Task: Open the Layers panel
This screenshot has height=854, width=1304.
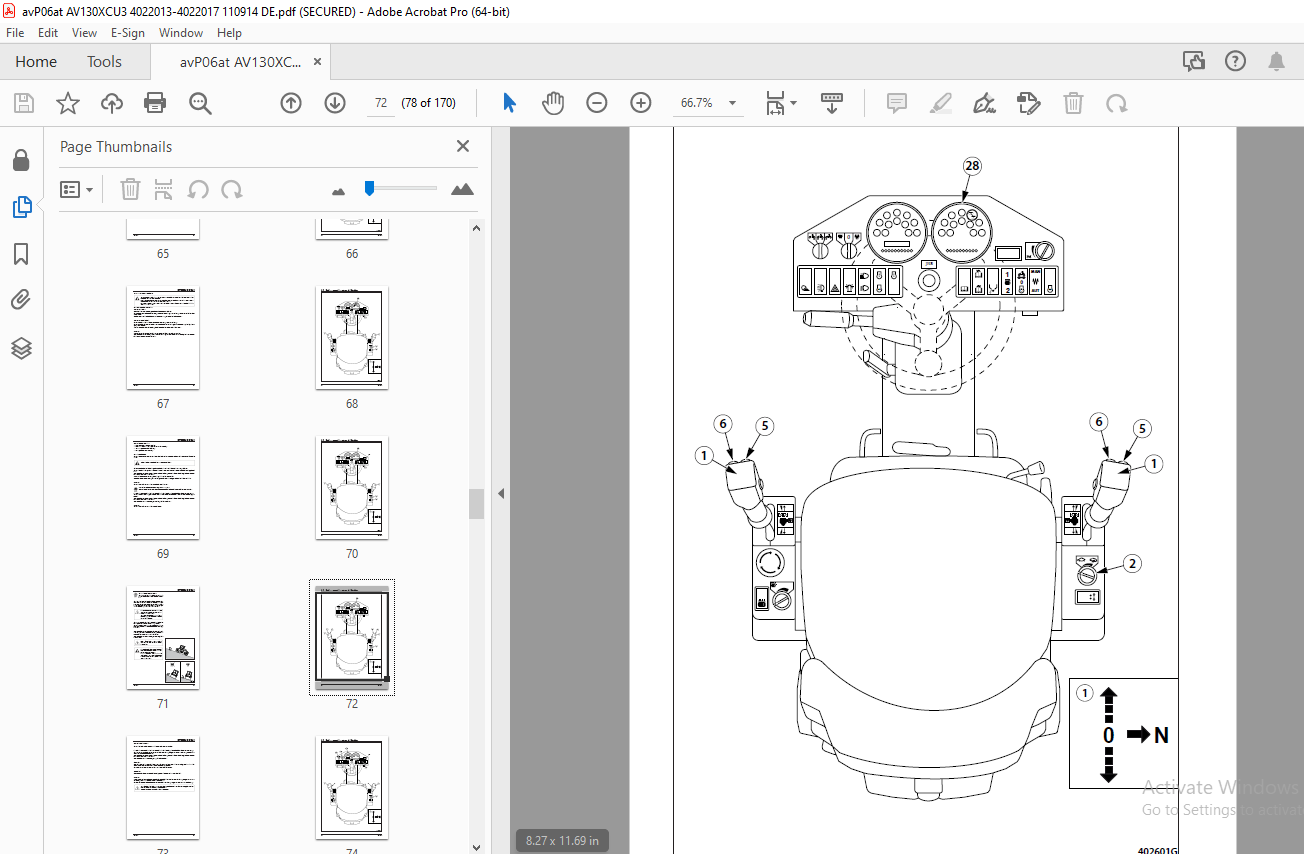Action: click(21, 348)
